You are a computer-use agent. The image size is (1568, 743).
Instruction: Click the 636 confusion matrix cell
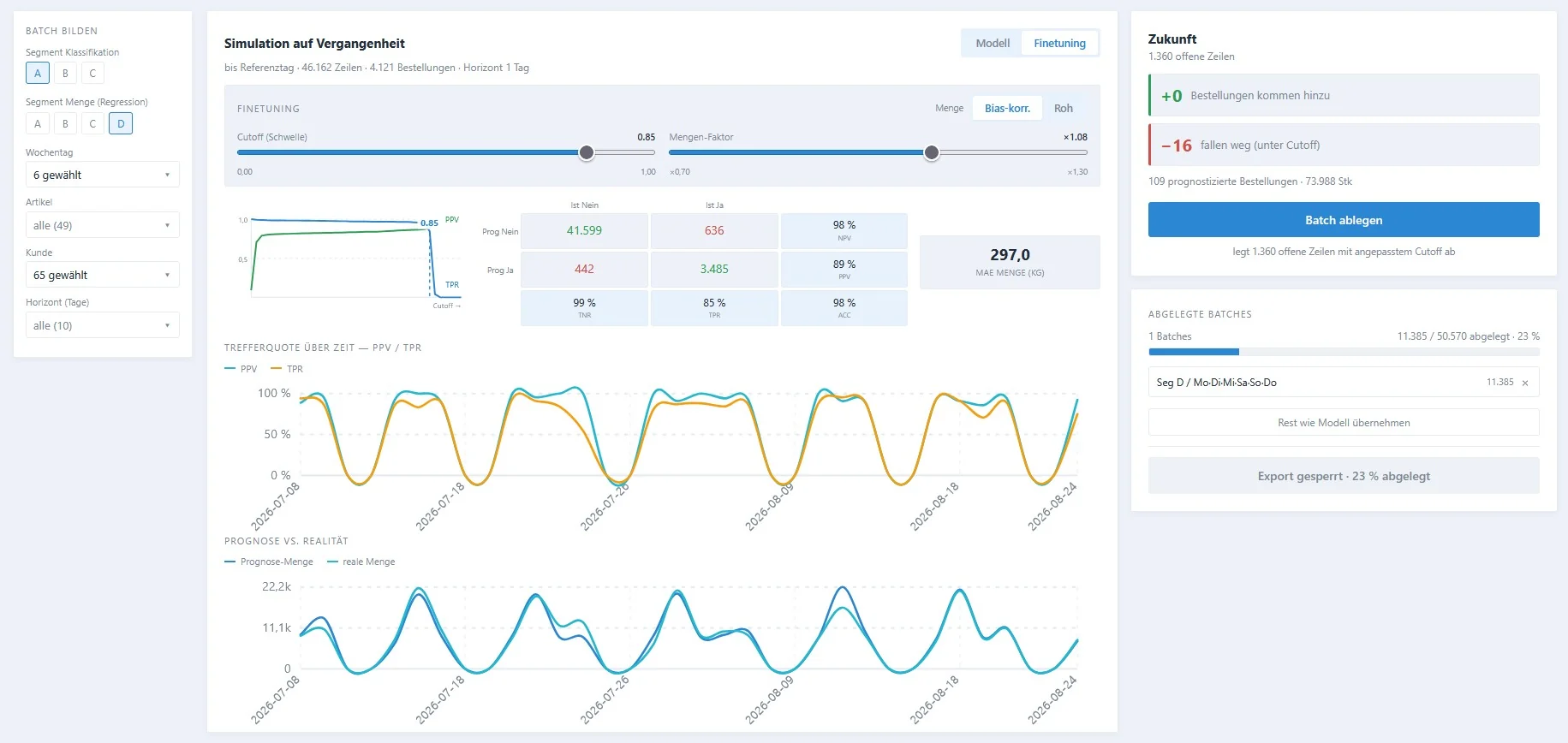(x=714, y=231)
